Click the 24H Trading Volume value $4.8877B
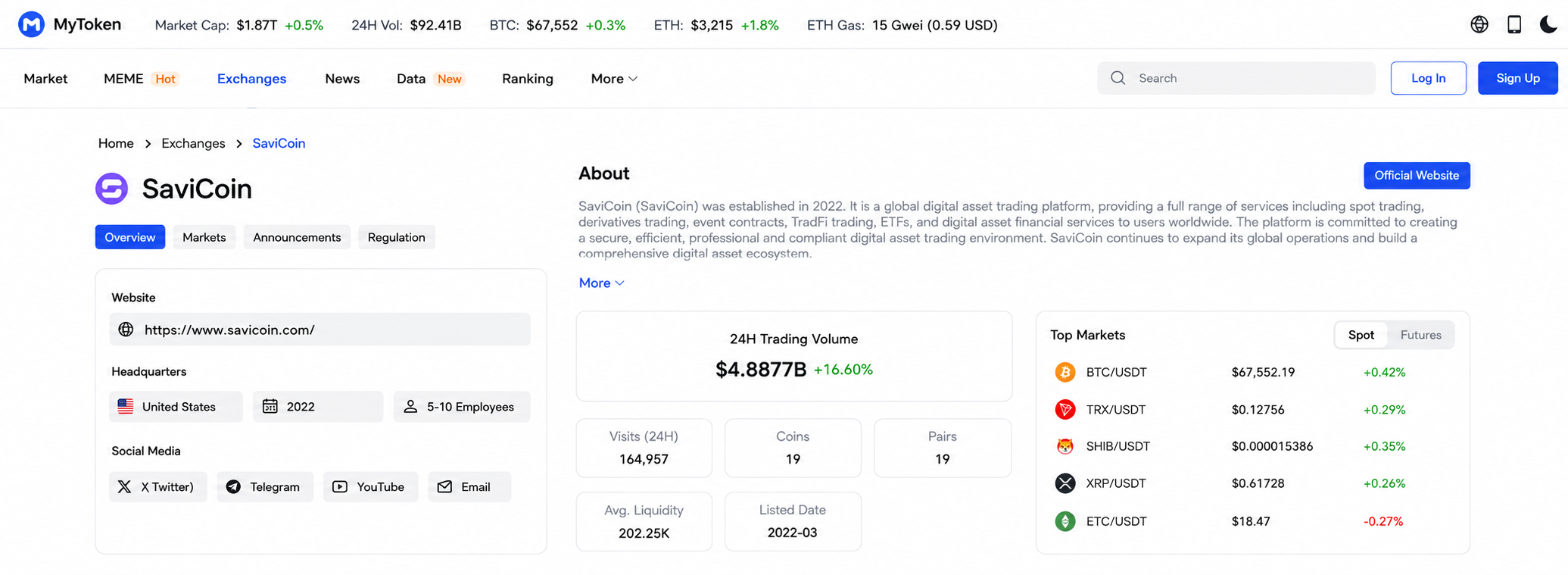1568x575 pixels. 761,370
